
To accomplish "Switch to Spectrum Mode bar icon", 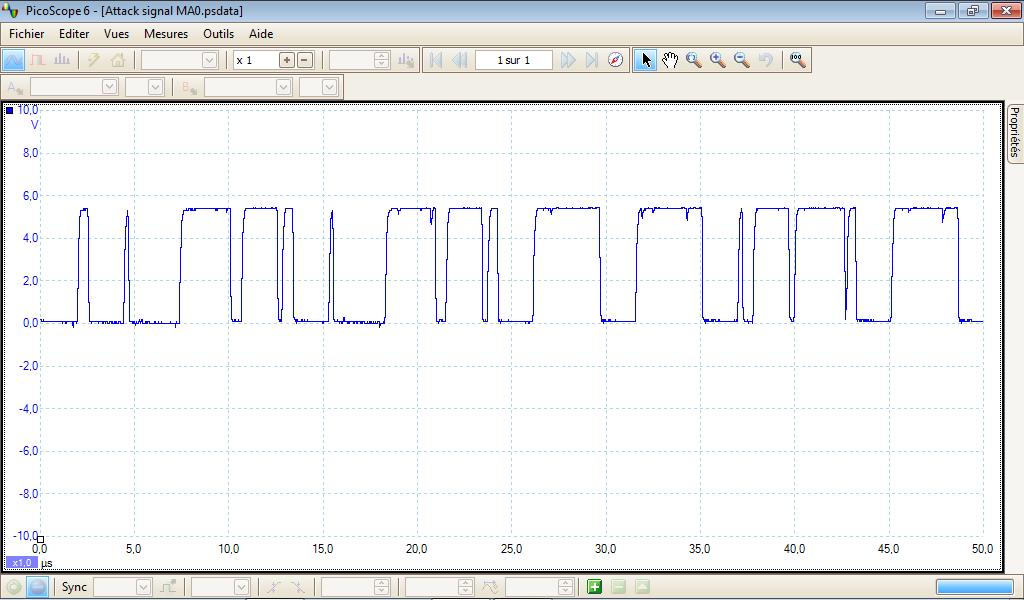I will tap(62, 60).
